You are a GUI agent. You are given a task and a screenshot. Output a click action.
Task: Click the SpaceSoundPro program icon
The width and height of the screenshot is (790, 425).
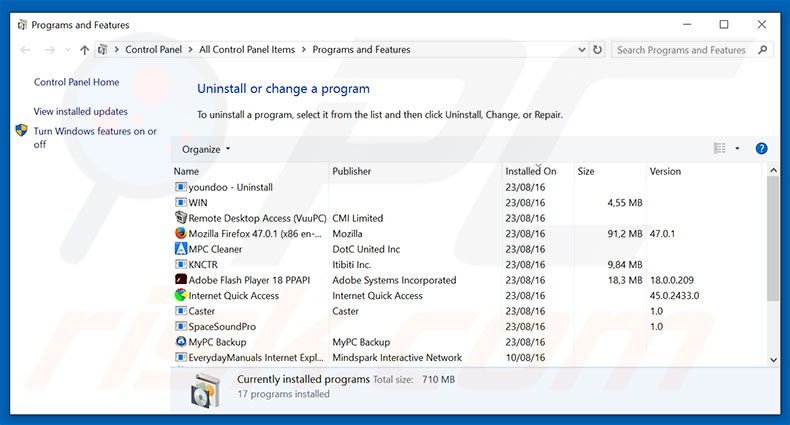coord(180,326)
